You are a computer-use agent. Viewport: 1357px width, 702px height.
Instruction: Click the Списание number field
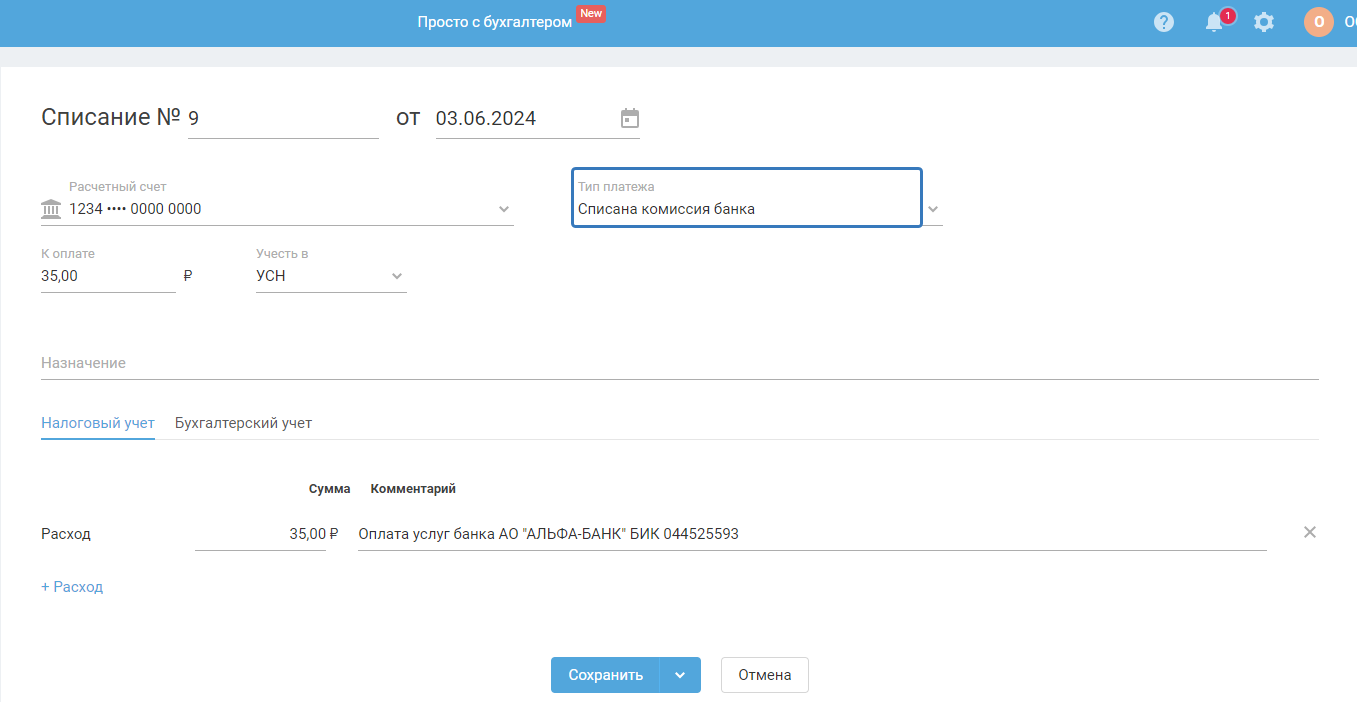tap(283, 118)
